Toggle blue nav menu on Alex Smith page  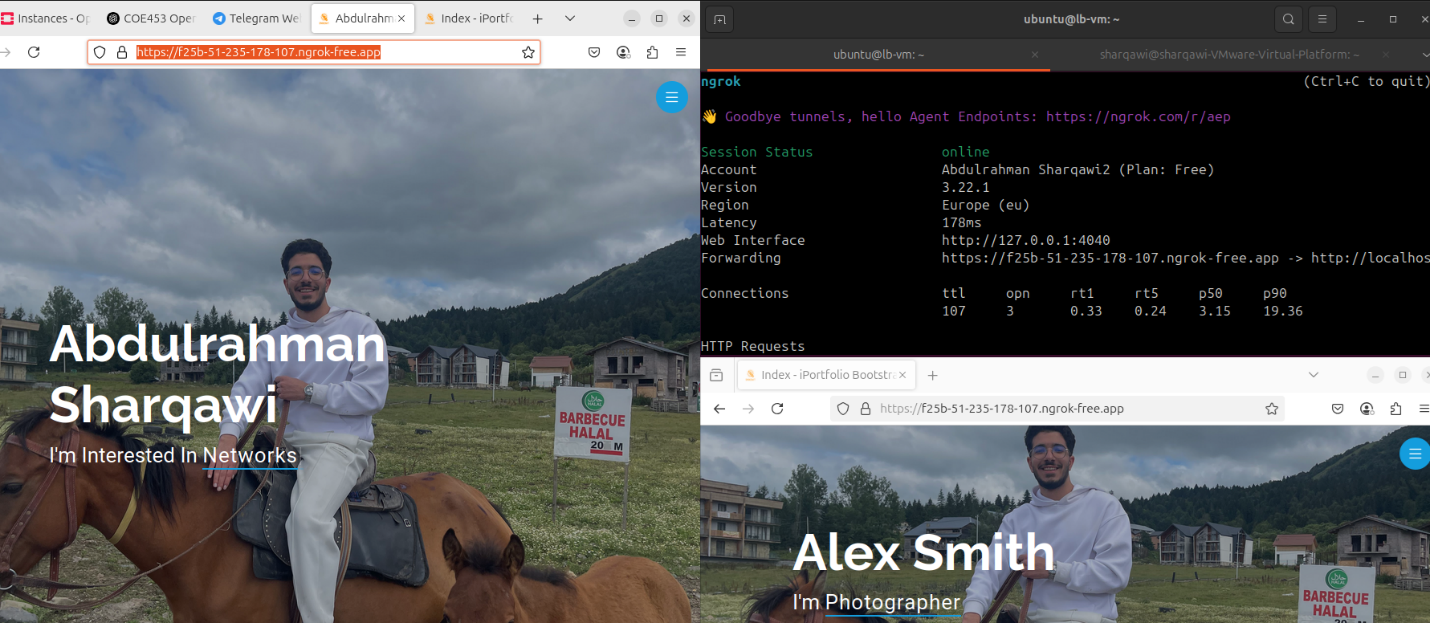1414,453
